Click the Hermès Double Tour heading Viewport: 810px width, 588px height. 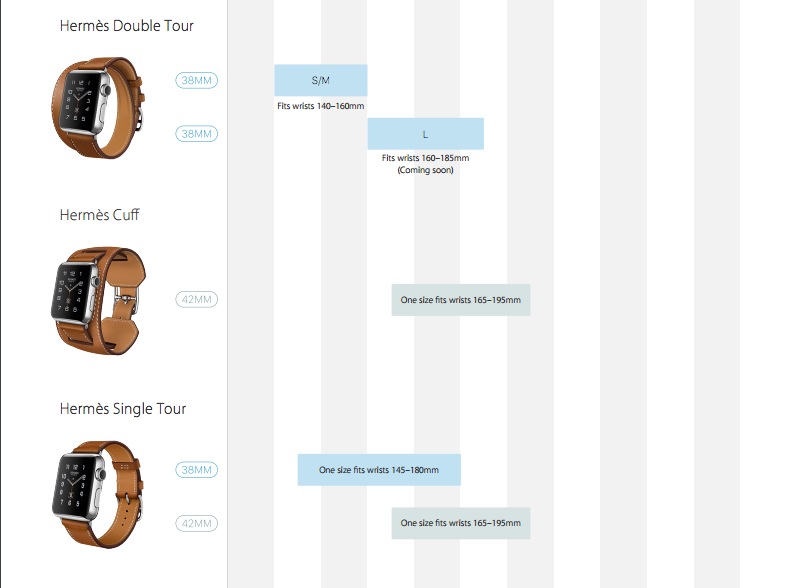[126, 26]
